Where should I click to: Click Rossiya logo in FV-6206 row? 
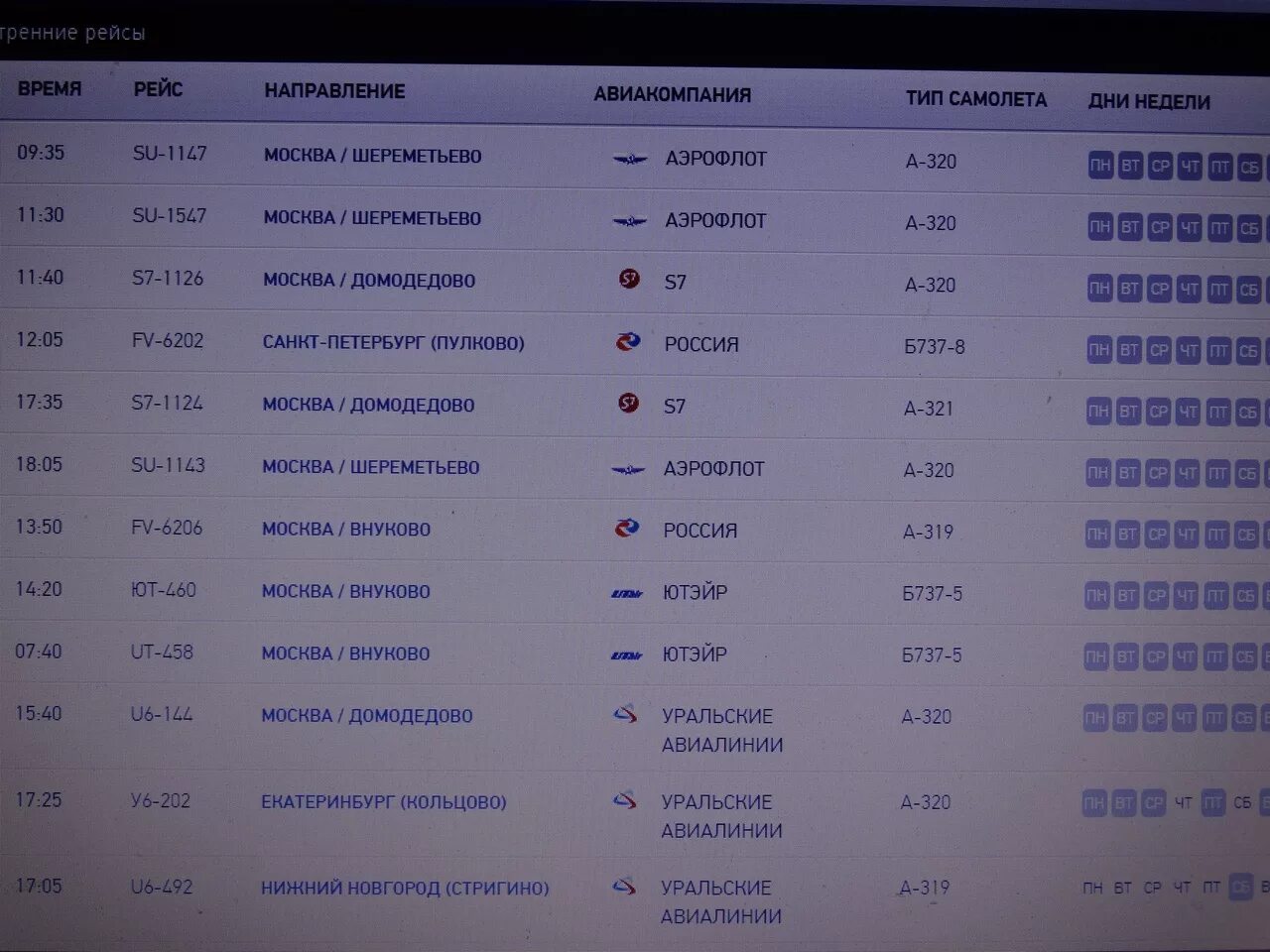point(627,528)
